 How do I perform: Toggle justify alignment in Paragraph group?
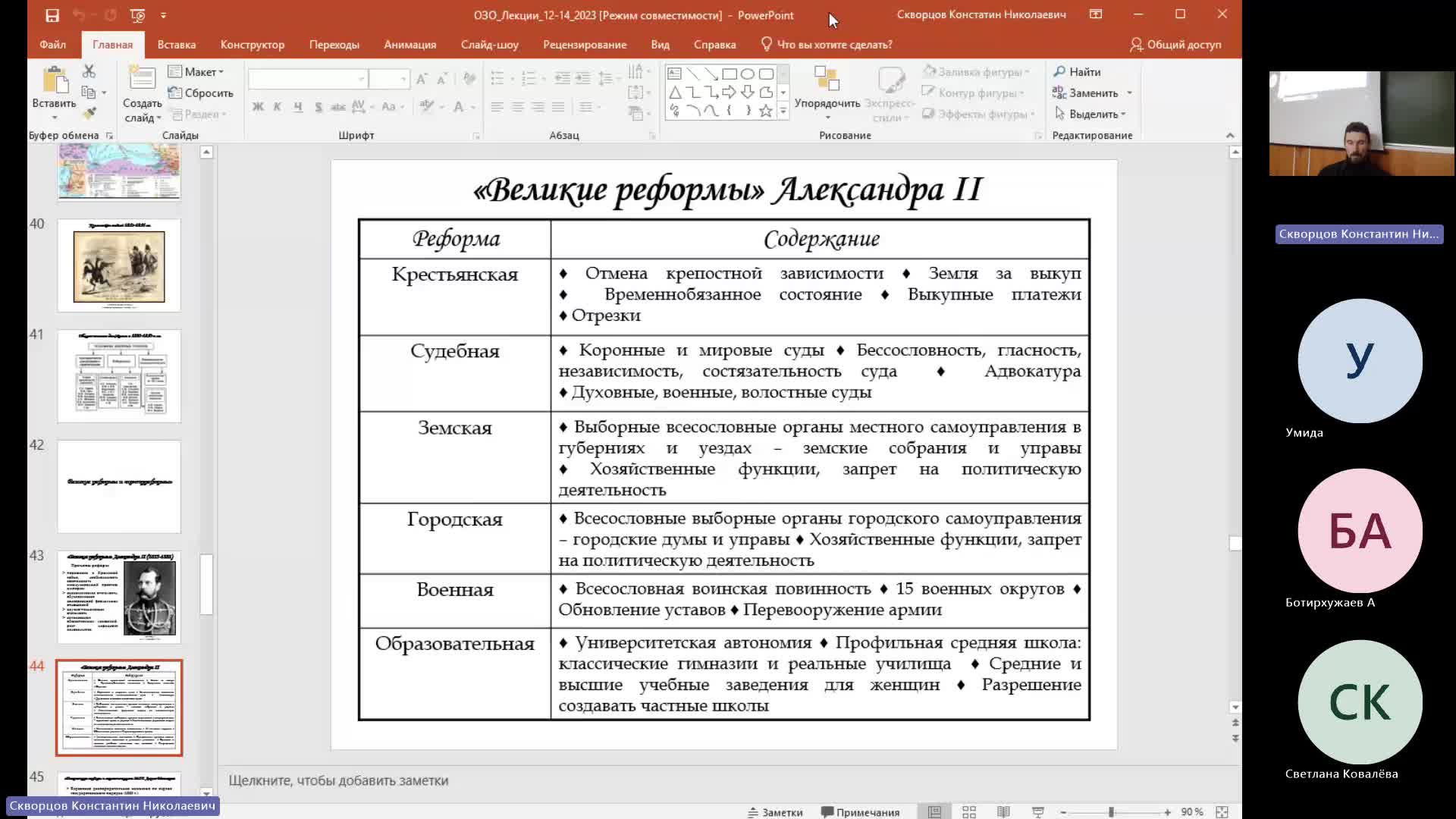558,107
